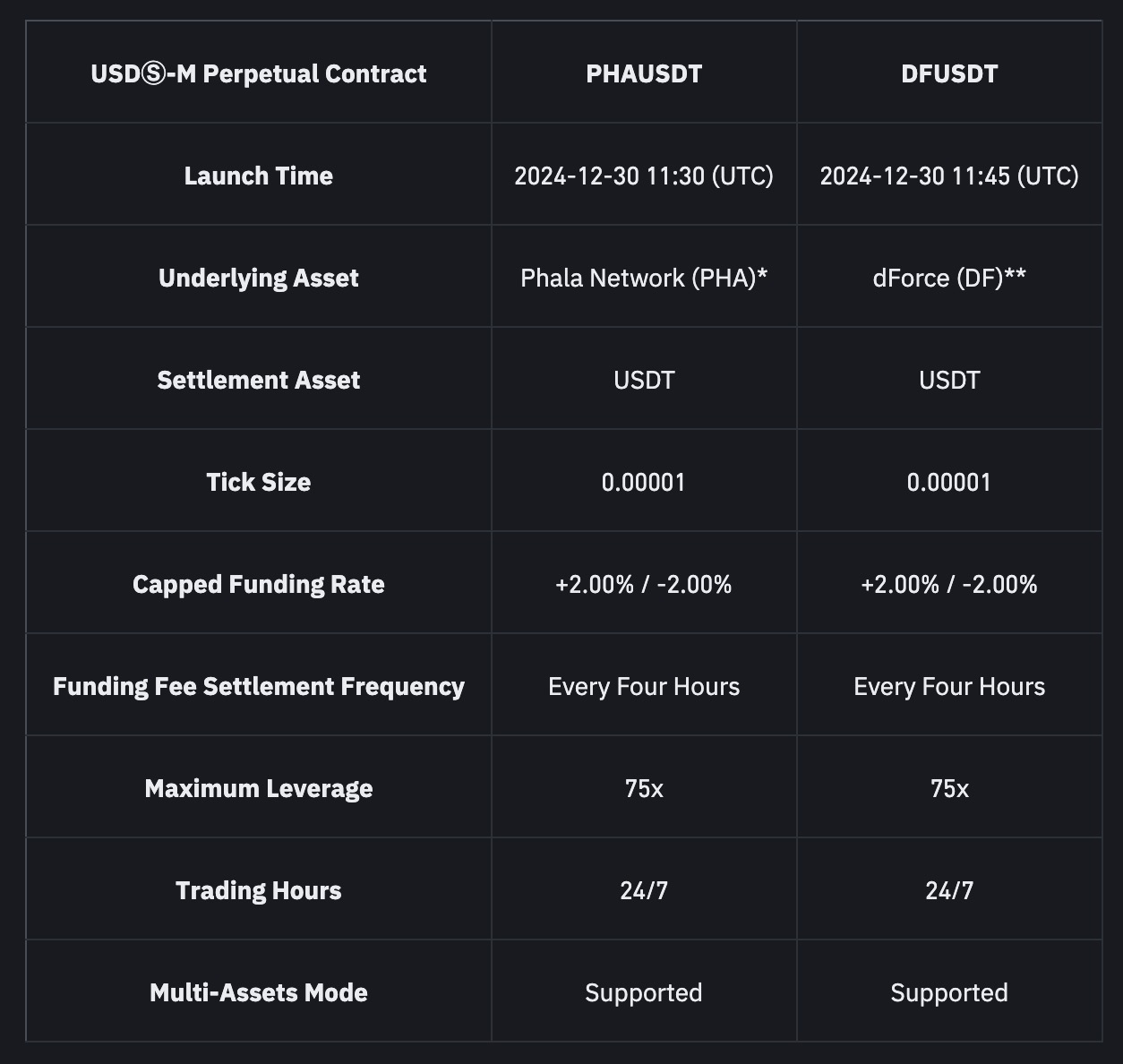Click the Tick Size row label

[259, 482]
